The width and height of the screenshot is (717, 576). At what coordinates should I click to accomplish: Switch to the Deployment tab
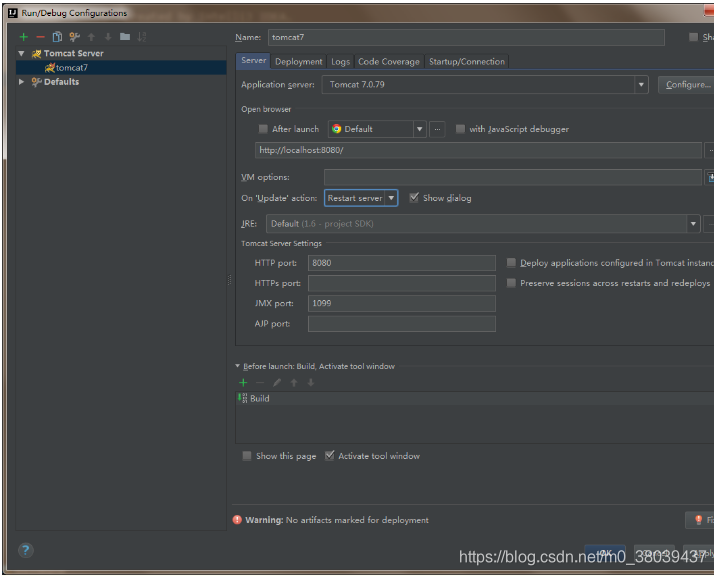click(x=299, y=62)
